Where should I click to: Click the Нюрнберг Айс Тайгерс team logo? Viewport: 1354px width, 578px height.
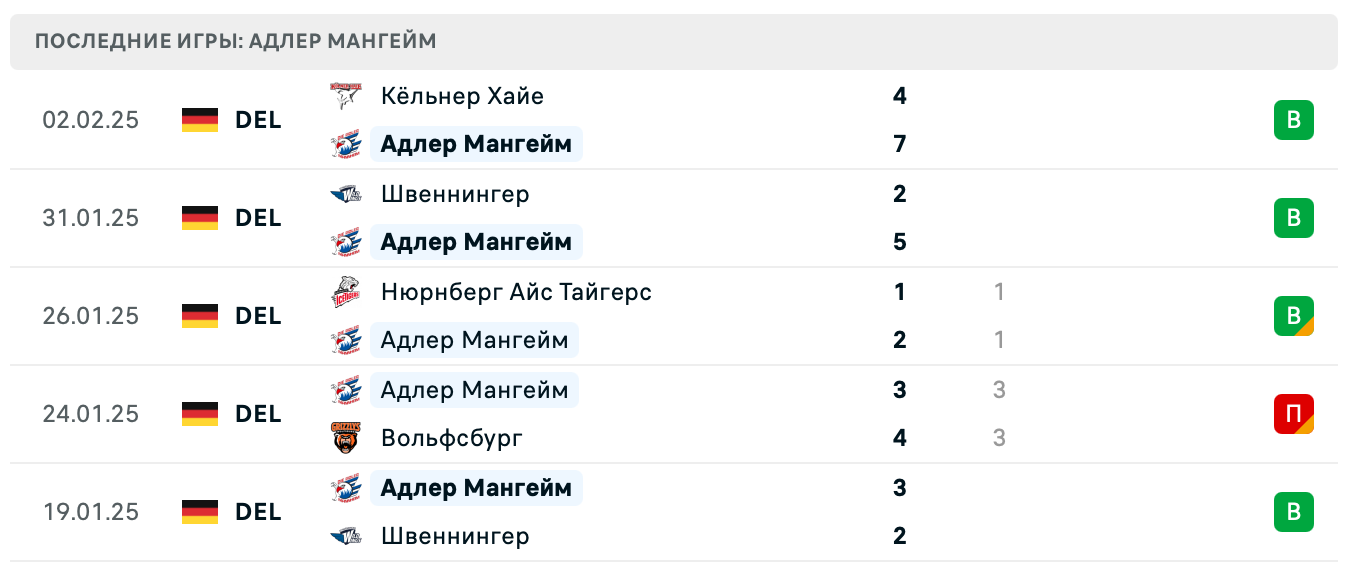pyautogui.click(x=345, y=292)
